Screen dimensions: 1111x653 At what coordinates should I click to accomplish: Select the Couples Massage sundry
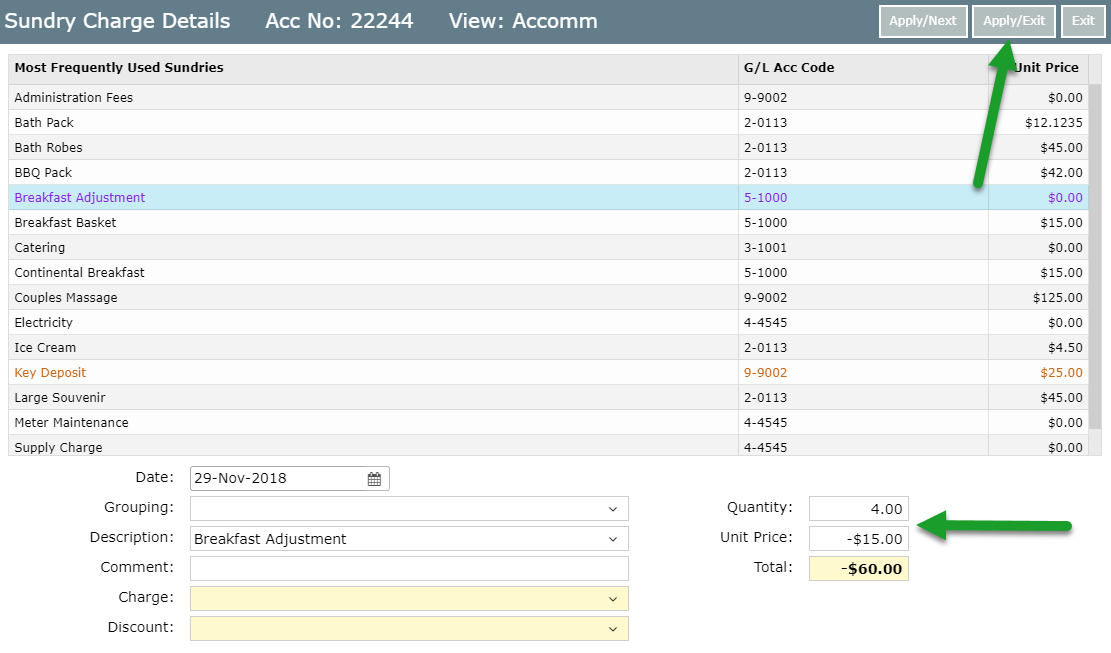tap(548, 297)
